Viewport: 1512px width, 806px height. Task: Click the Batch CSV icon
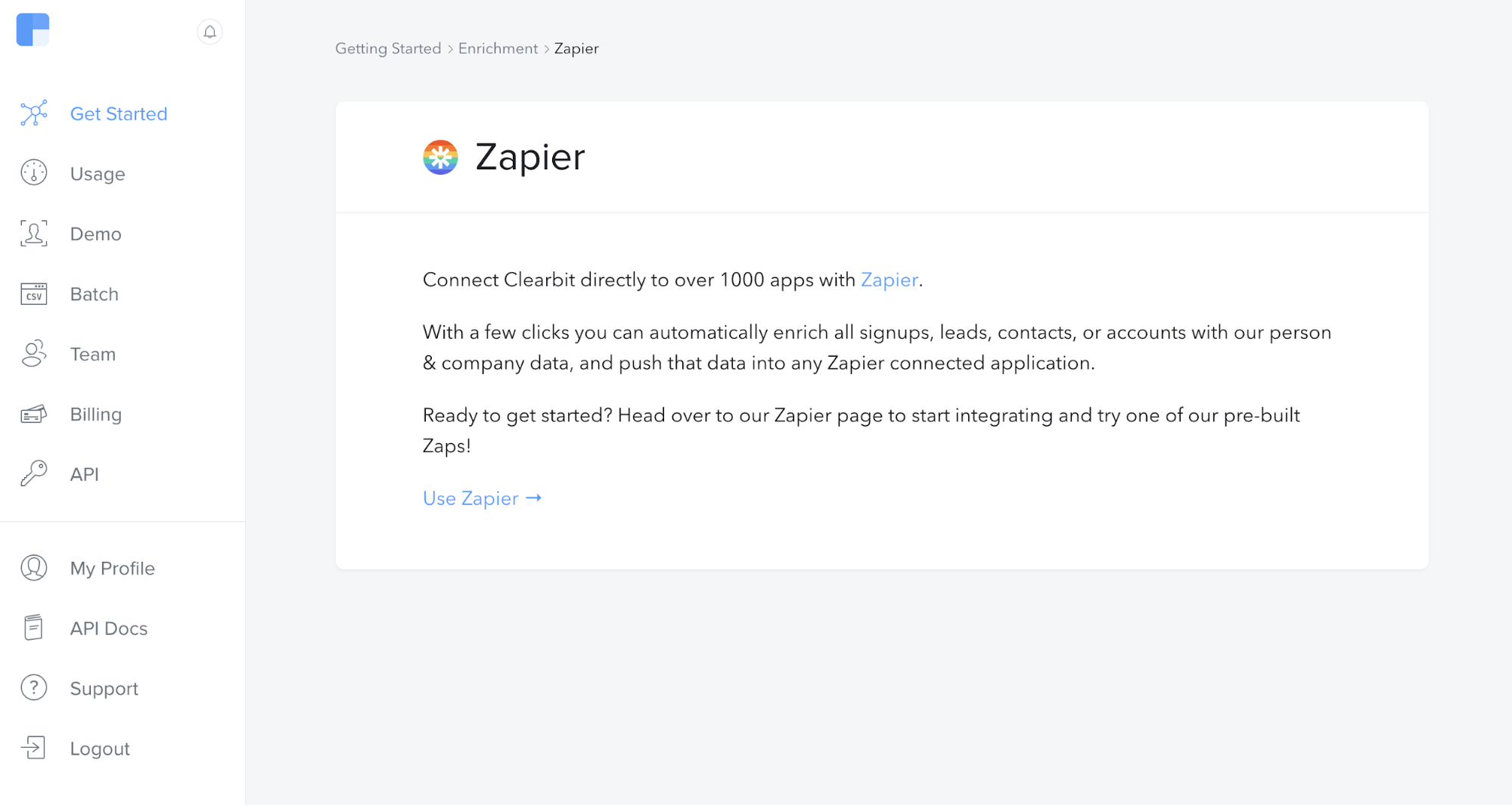(x=34, y=294)
